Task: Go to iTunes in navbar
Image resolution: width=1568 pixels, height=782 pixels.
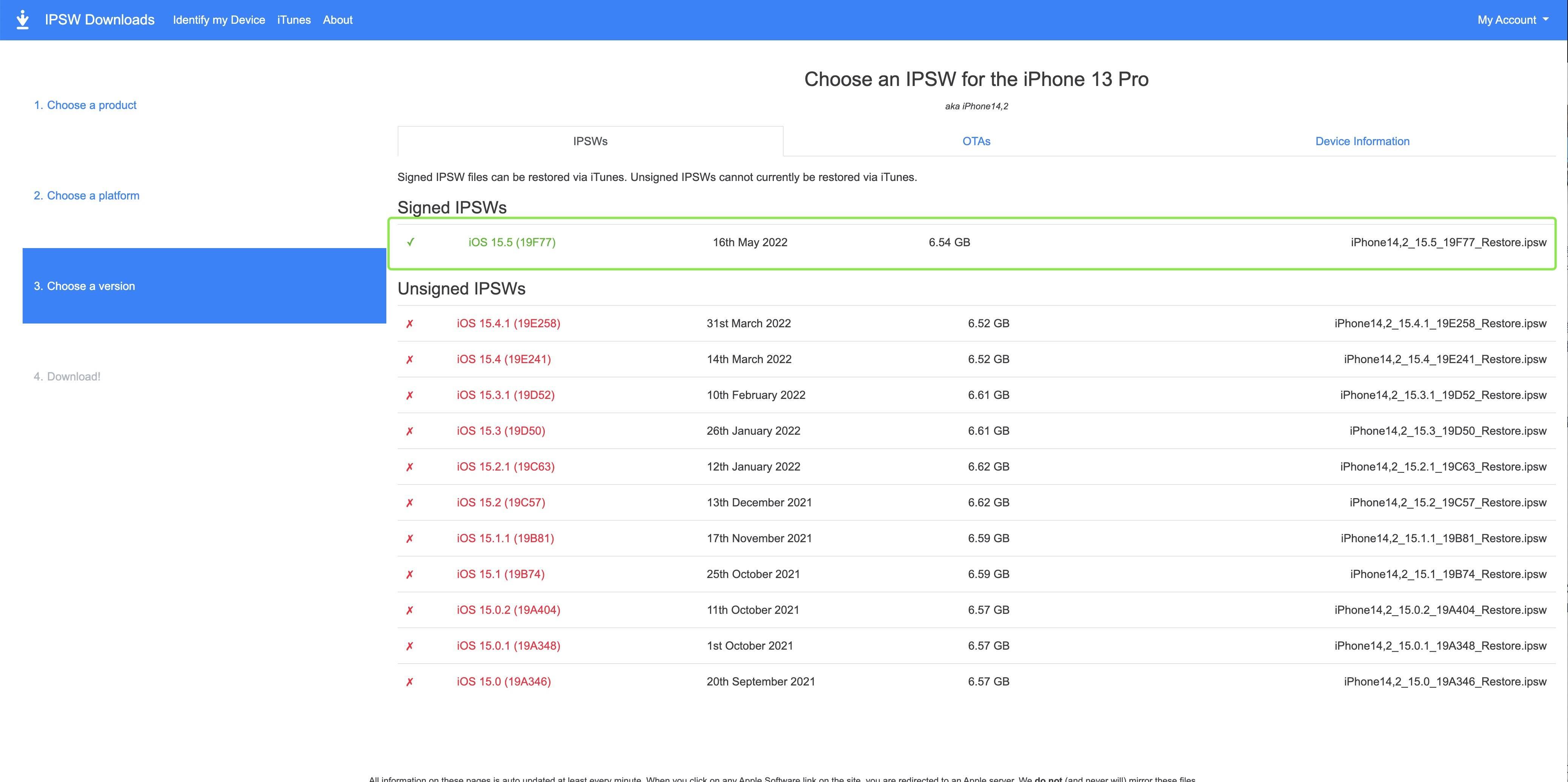Action: click(294, 20)
